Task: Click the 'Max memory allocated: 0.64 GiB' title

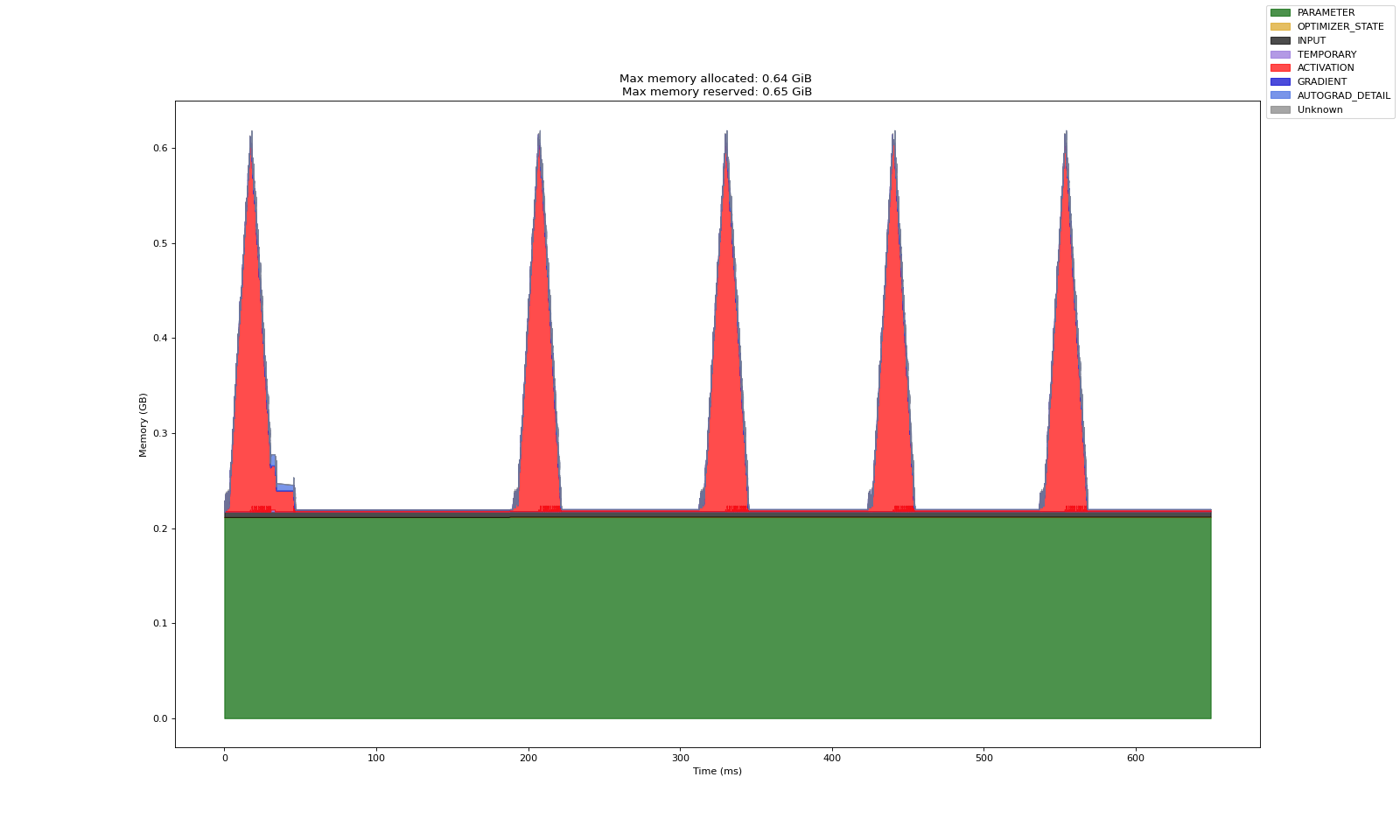Action: click(x=717, y=79)
